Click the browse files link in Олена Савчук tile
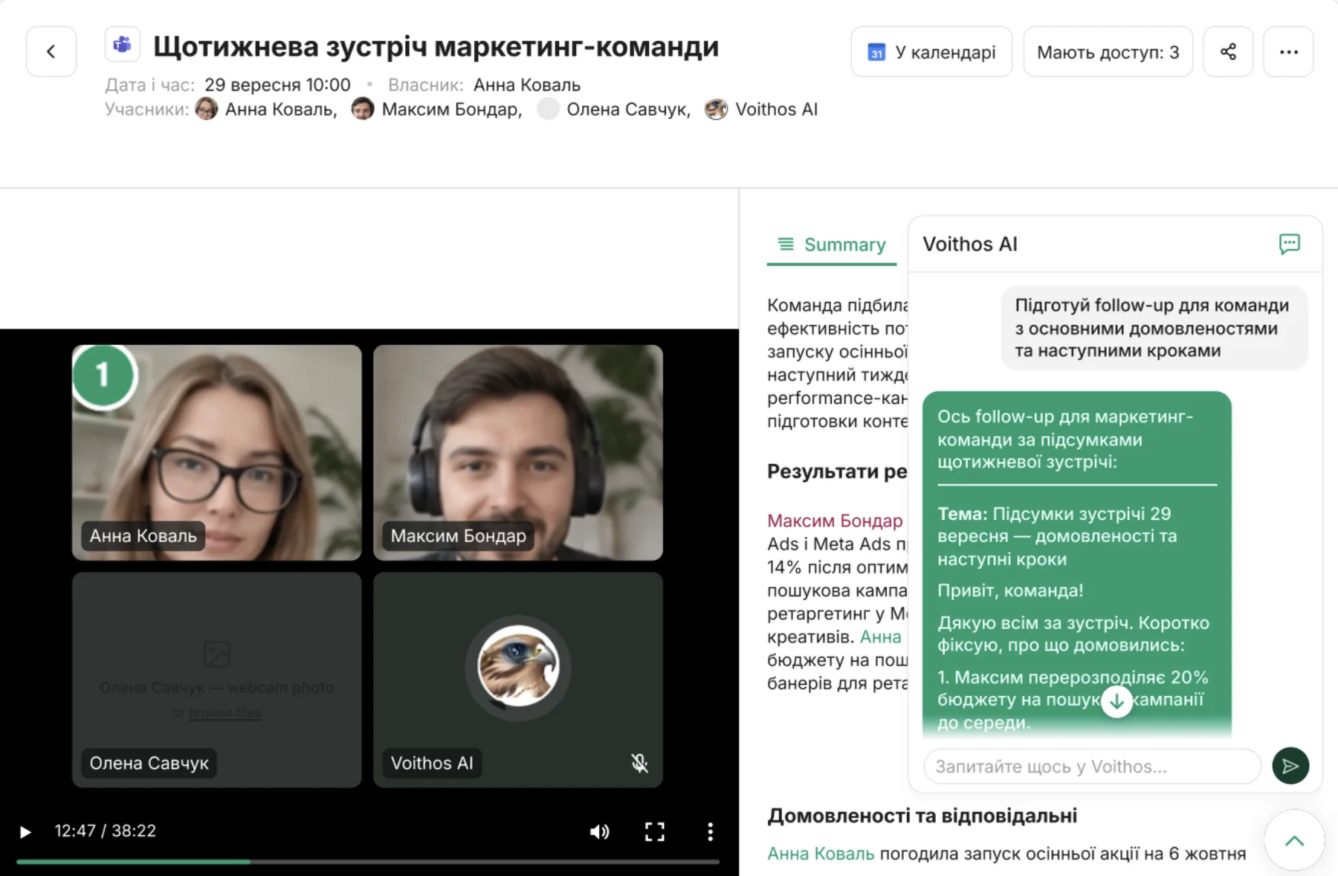 pyautogui.click(x=225, y=713)
